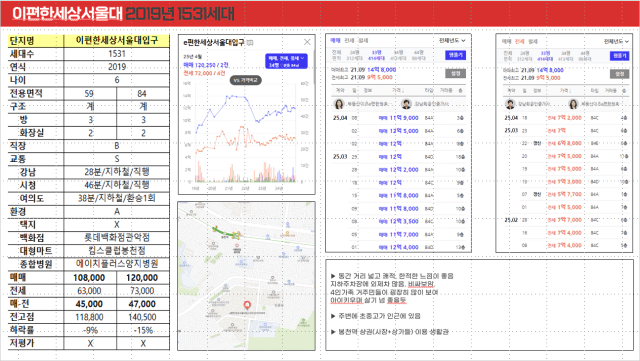Screen dimensions: 640x361
Task: Open the woman agent avatar in sales panel
Action: point(339,104)
